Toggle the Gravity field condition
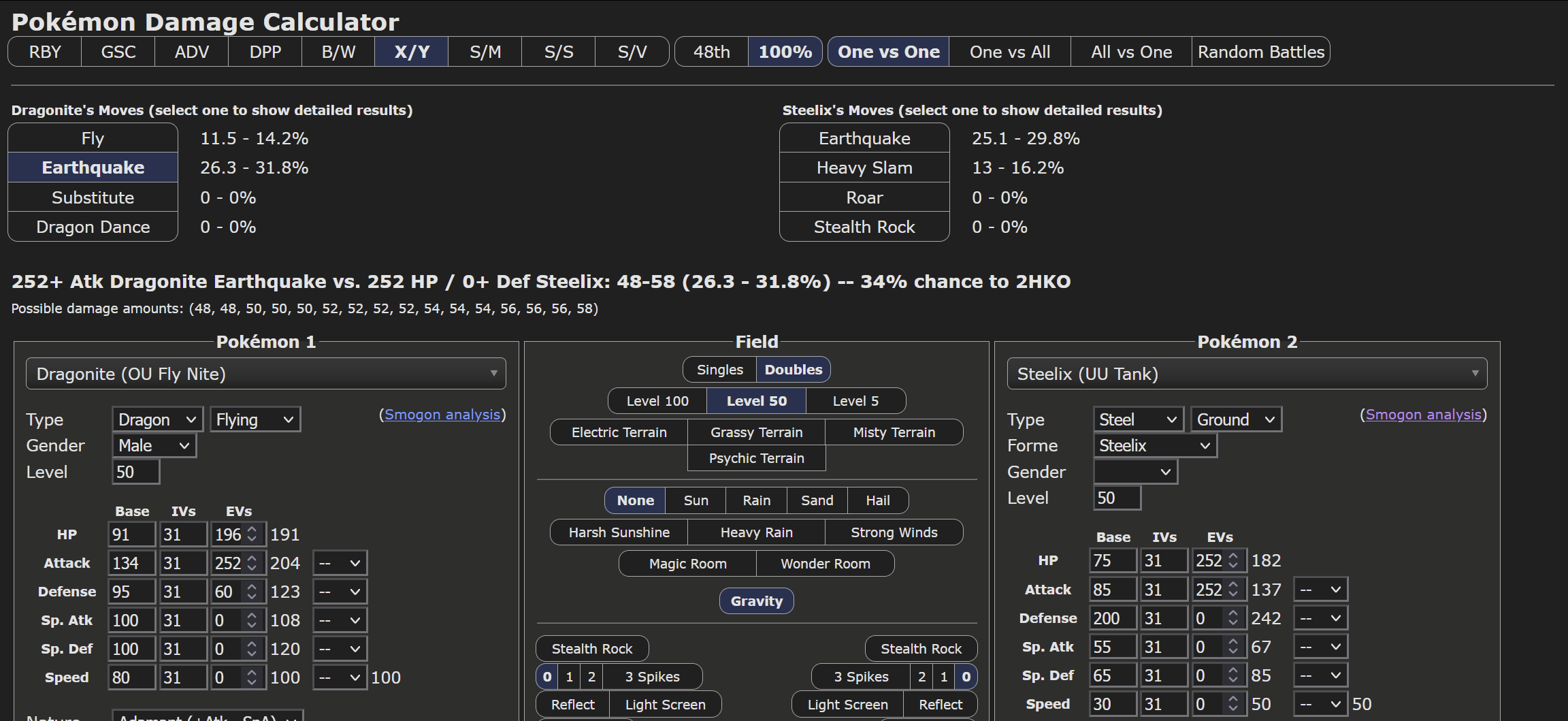The height and width of the screenshot is (721, 1568). pyautogui.click(x=756, y=601)
